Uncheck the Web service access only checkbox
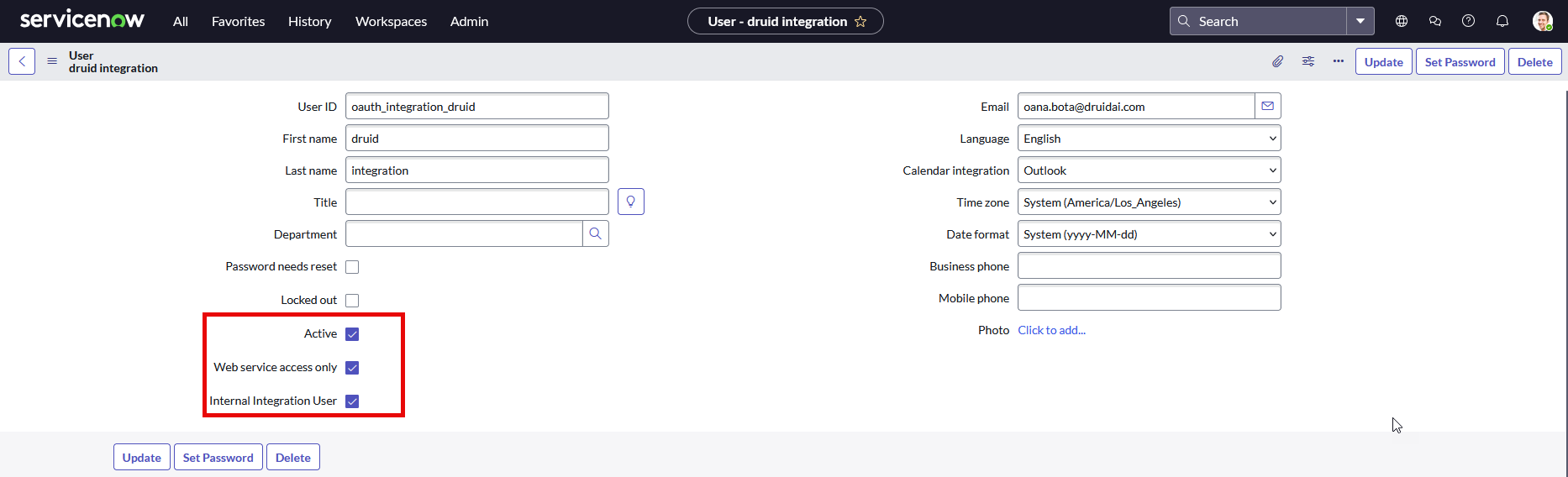The image size is (1568, 477). pyautogui.click(x=352, y=368)
